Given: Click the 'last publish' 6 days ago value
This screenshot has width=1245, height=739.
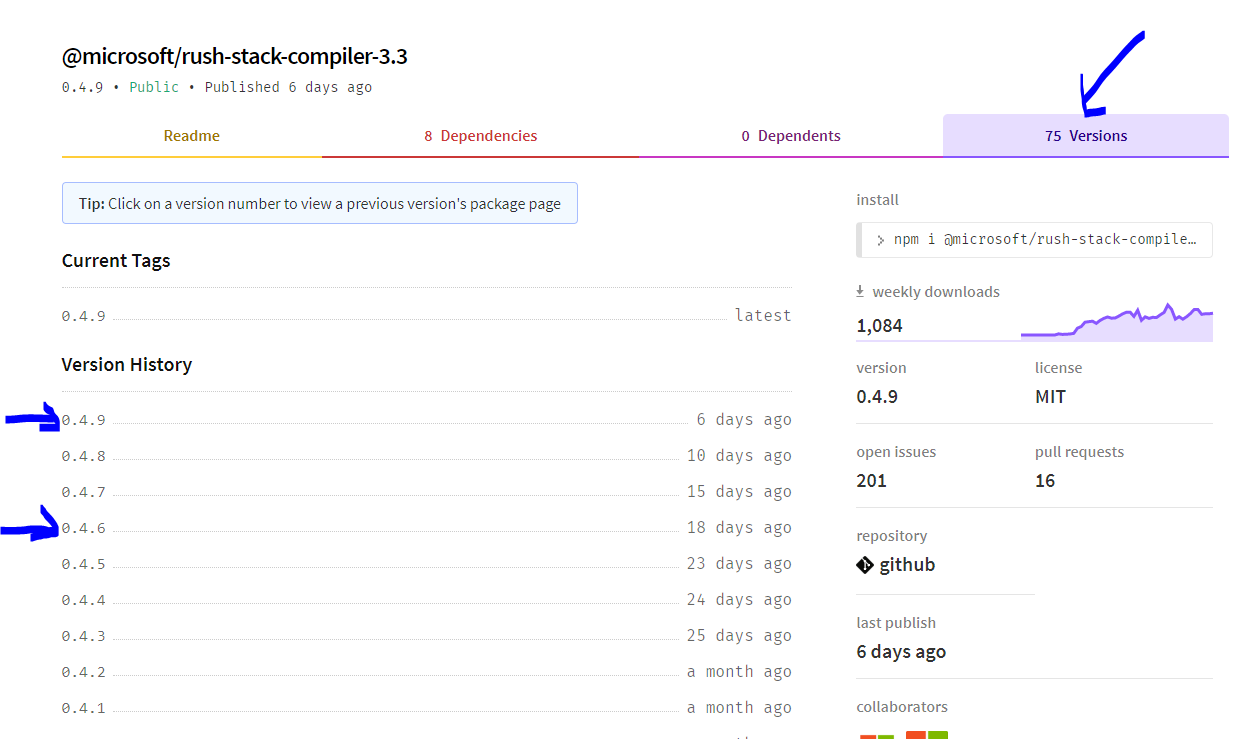Looking at the screenshot, I should point(901,652).
